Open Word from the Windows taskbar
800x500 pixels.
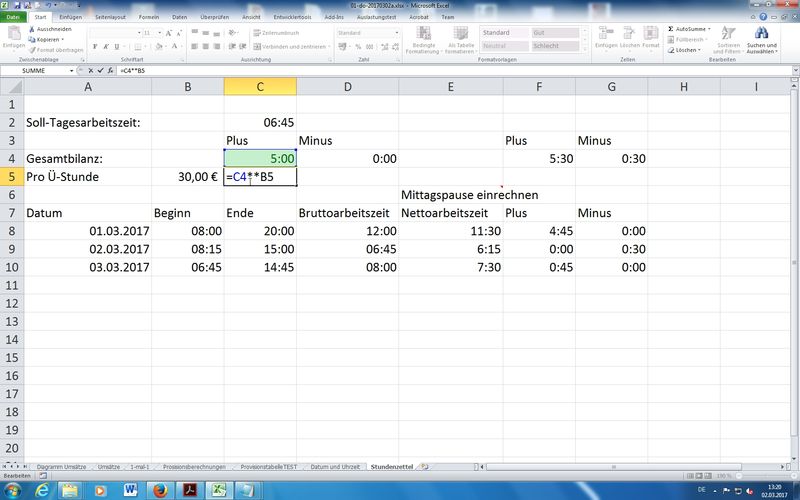click(x=129, y=490)
